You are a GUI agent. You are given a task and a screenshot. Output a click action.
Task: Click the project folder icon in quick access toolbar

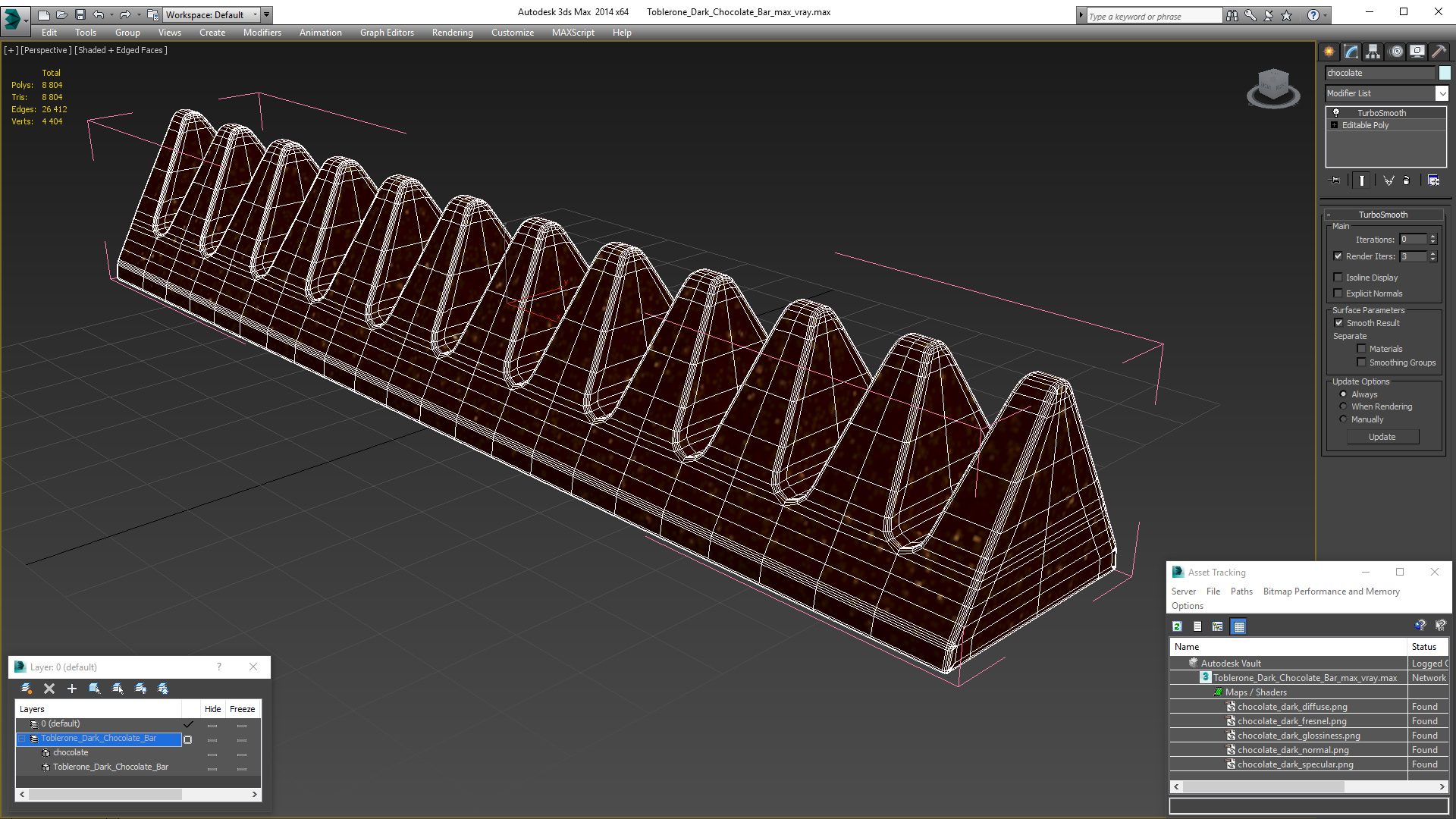tap(153, 14)
